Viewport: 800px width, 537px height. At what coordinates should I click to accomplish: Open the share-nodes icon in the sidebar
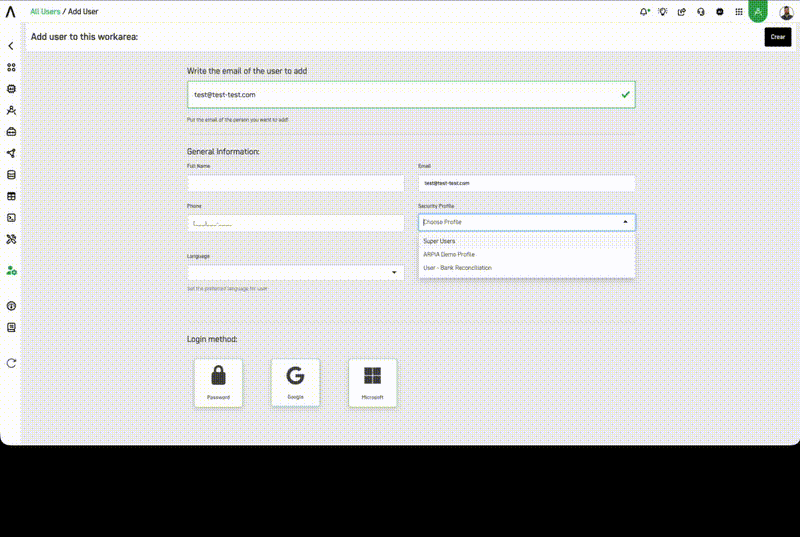click(x=11, y=153)
